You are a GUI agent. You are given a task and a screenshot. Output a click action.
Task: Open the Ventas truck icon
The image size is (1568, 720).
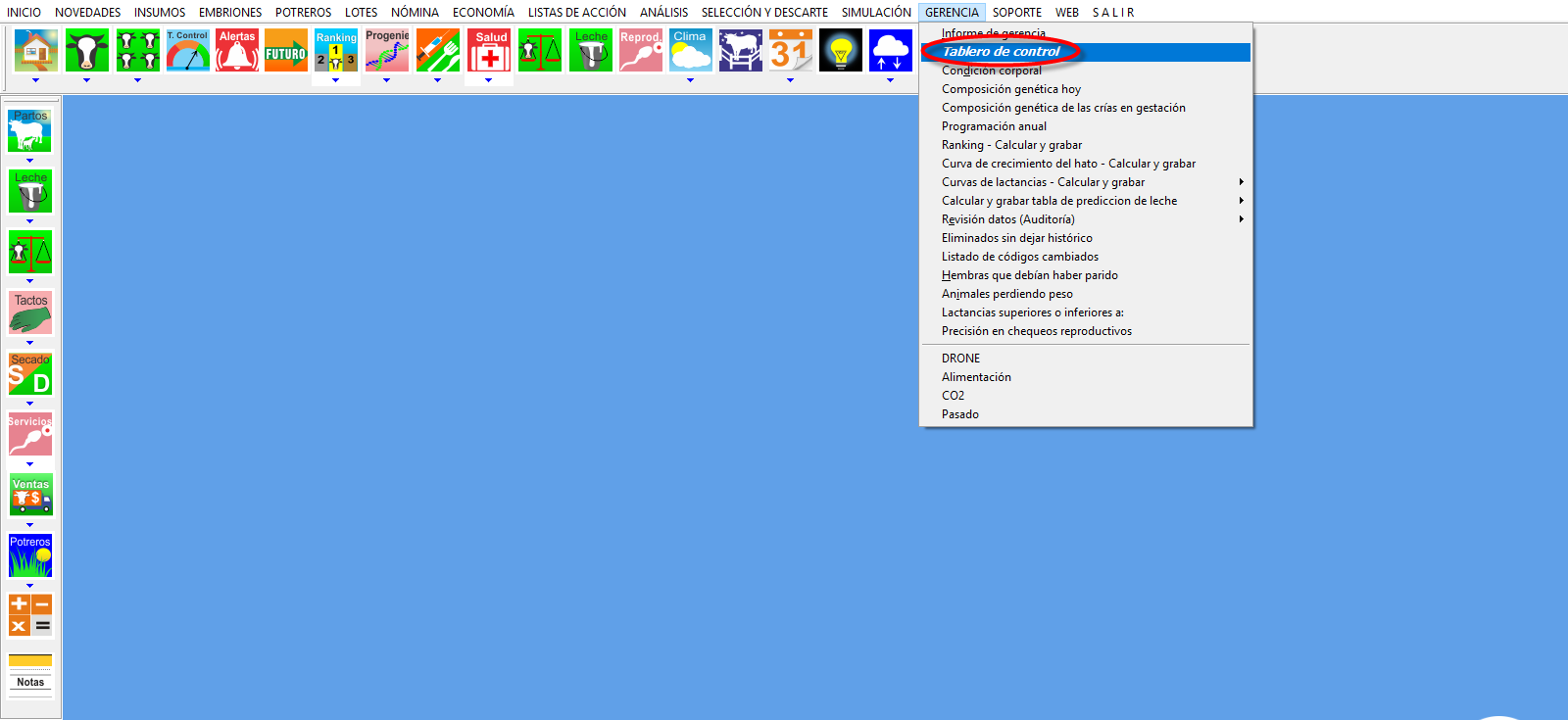pyautogui.click(x=30, y=496)
